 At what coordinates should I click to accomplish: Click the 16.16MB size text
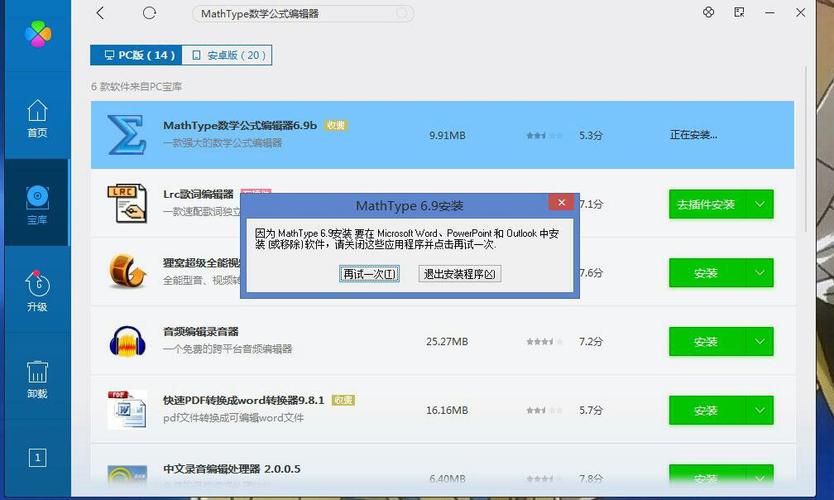pyautogui.click(x=447, y=410)
